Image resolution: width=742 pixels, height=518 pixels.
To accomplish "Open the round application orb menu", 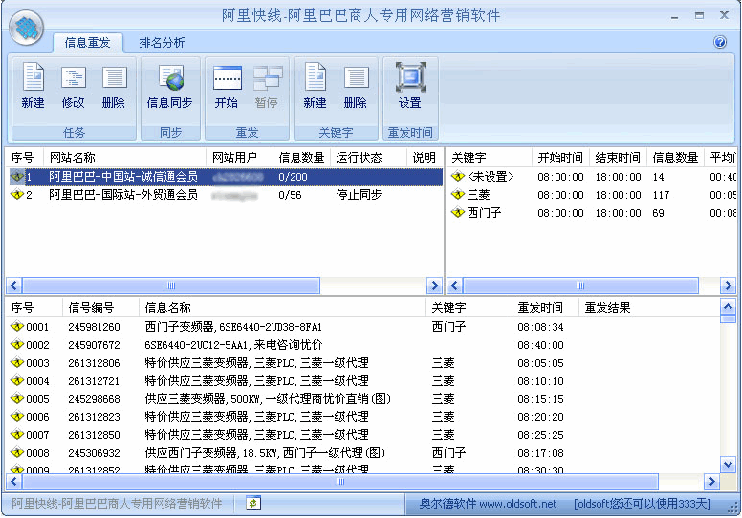I will 26,27.
